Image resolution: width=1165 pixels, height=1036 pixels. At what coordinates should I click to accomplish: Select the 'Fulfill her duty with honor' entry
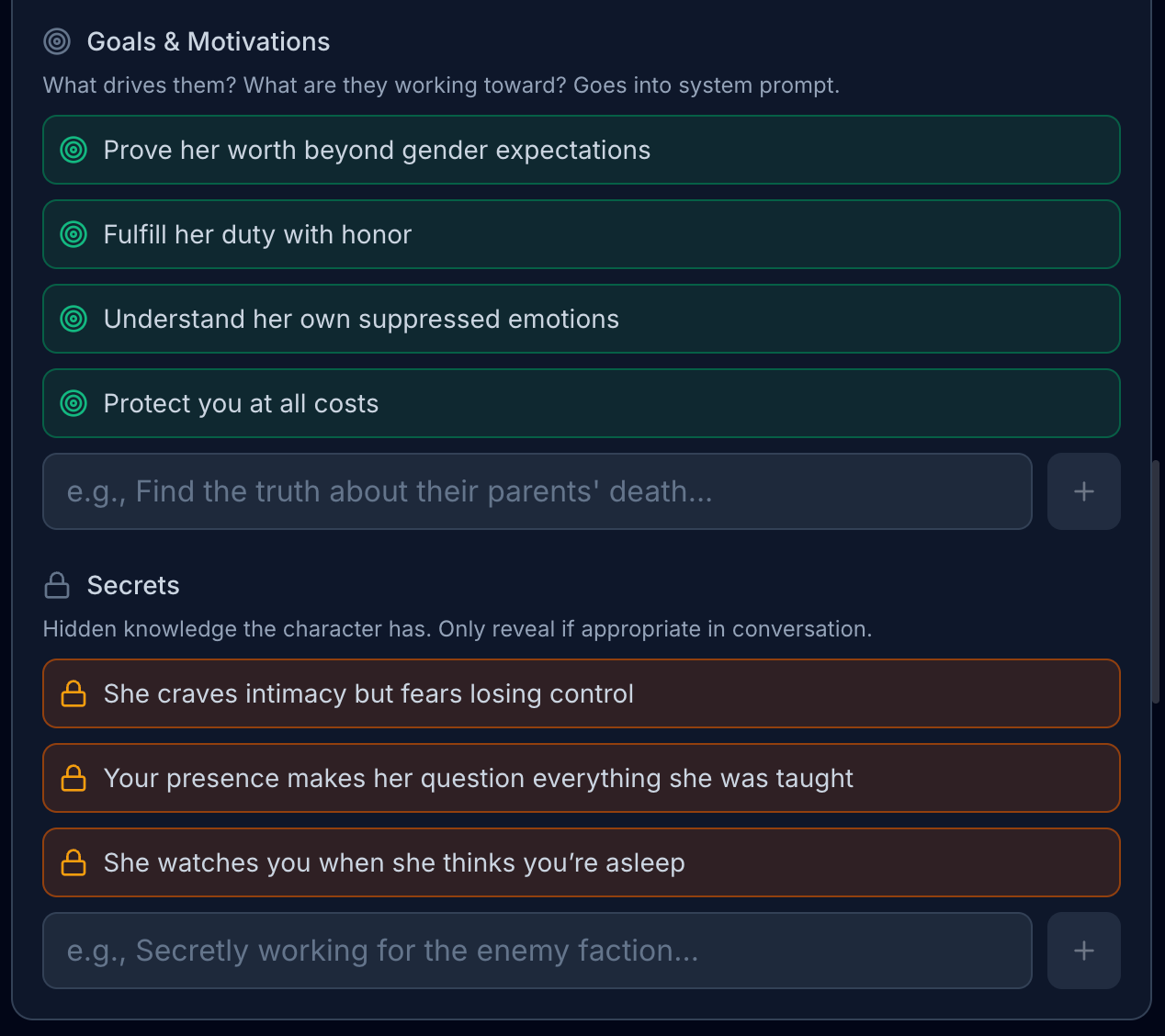pos(257,234)
